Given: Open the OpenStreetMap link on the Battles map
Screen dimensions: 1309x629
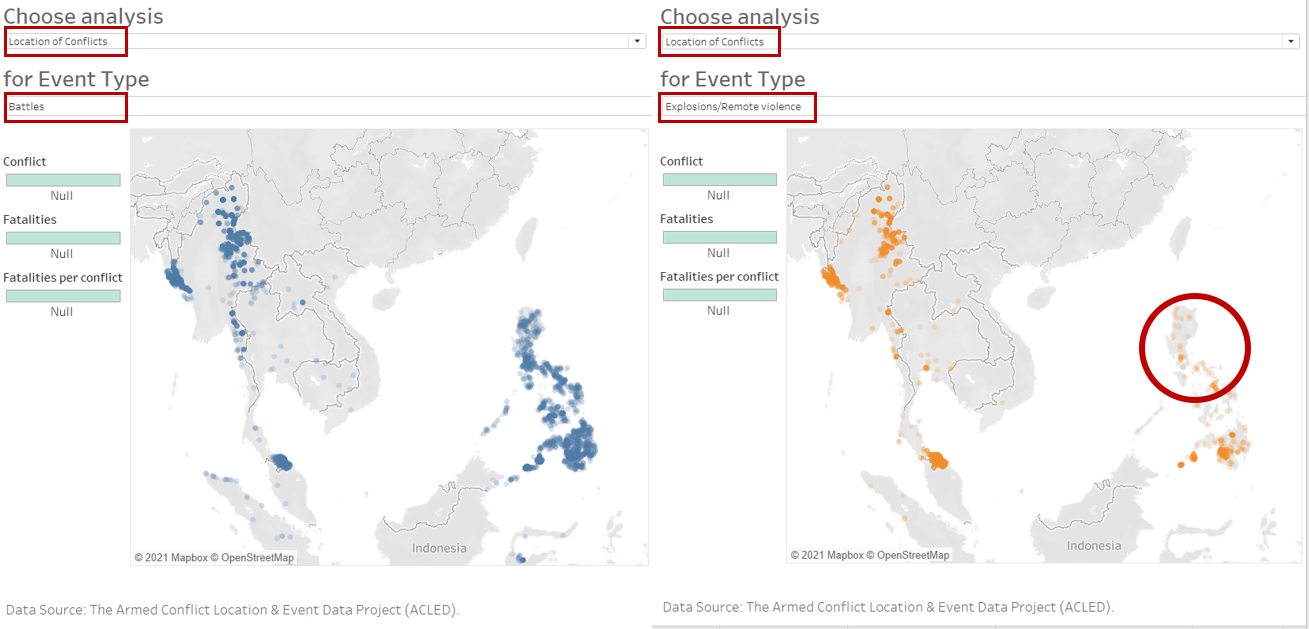Looking at the screenshot, I should pos(258,557).
